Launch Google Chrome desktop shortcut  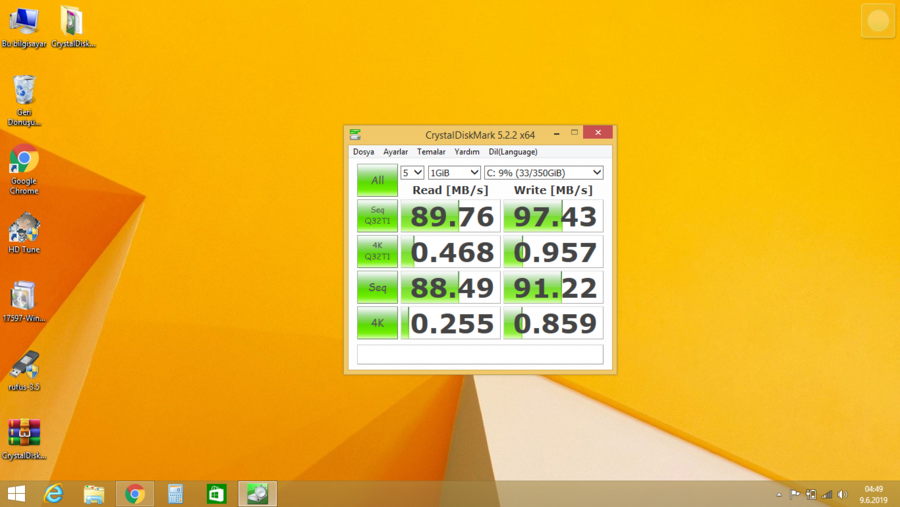pos(24,169)
